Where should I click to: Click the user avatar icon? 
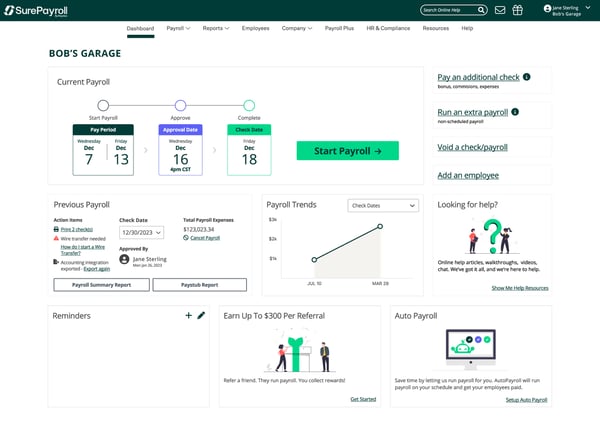pos(547,8)
